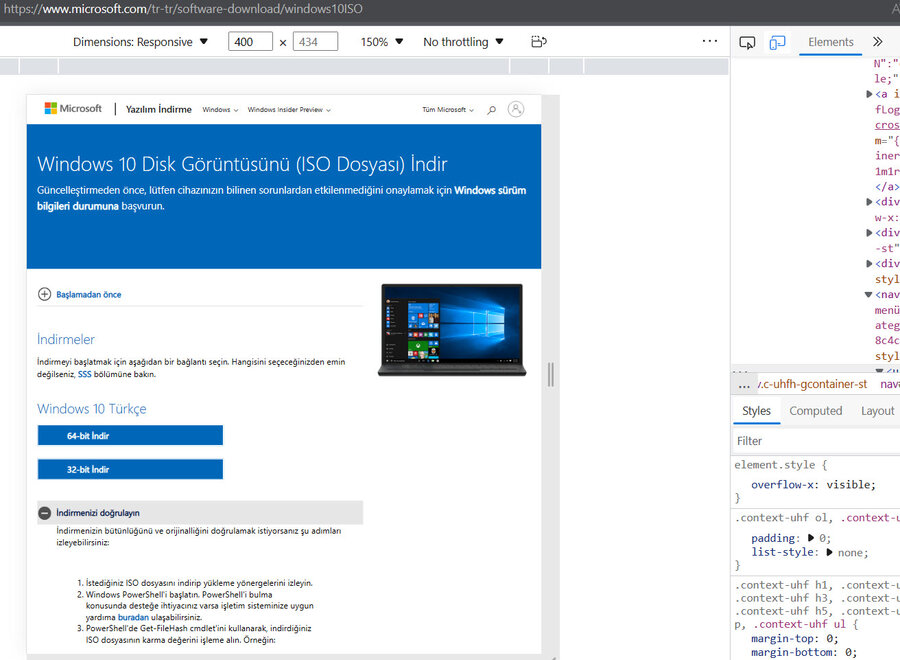This screenshot has height=660, width=900.
Task: Click the height input showing 434
Action: (x=315, y=42)
